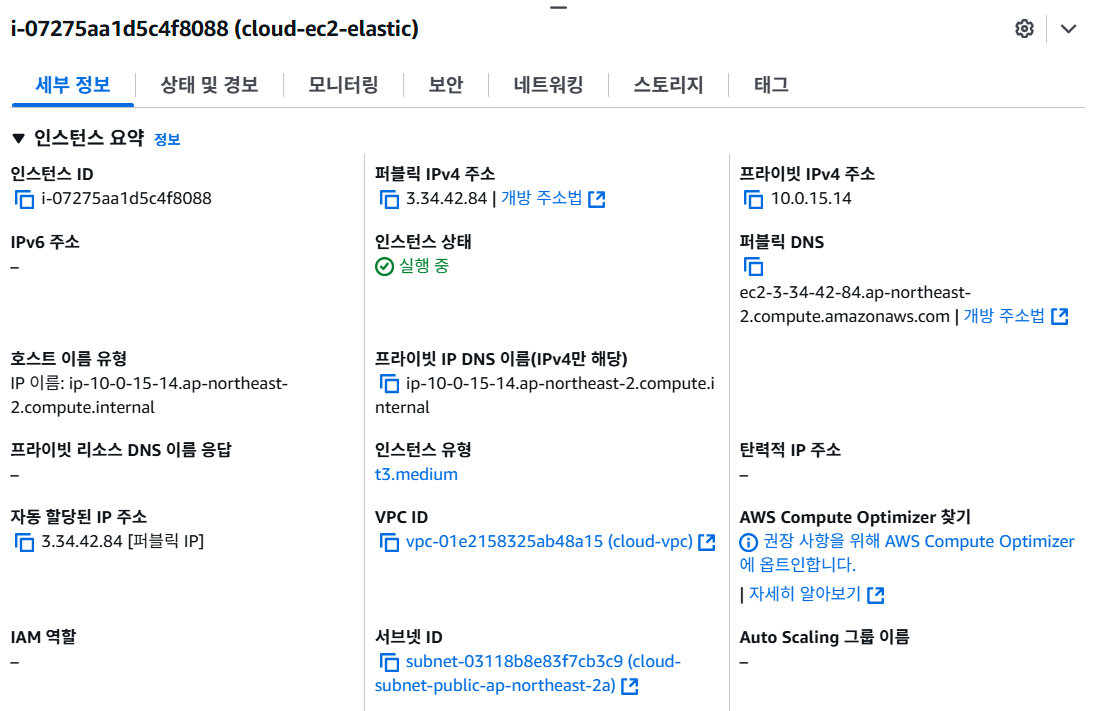Collapse the 인스턴스 요약 section

coord(18,138)
